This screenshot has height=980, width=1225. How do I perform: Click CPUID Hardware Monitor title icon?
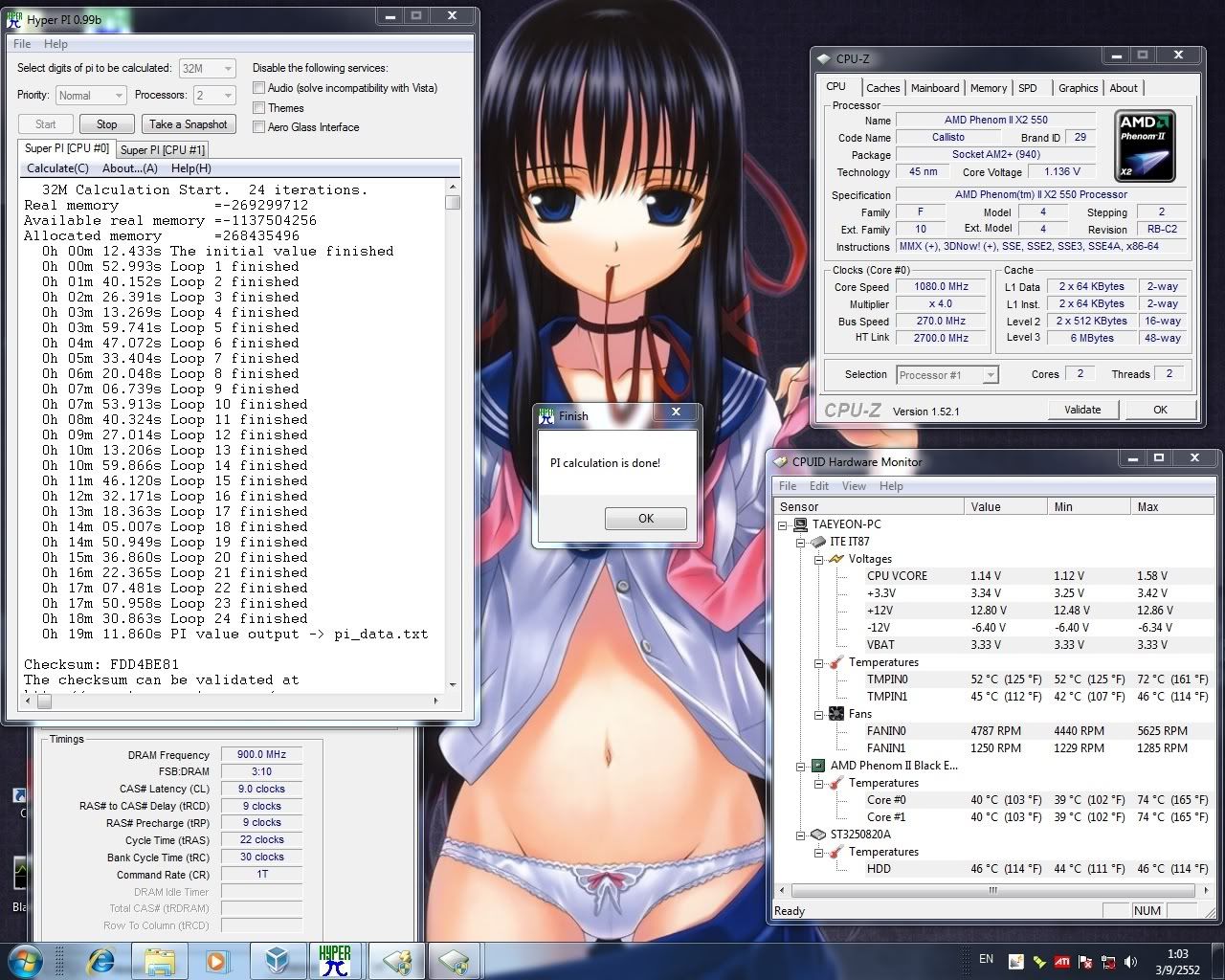(781, 461)
